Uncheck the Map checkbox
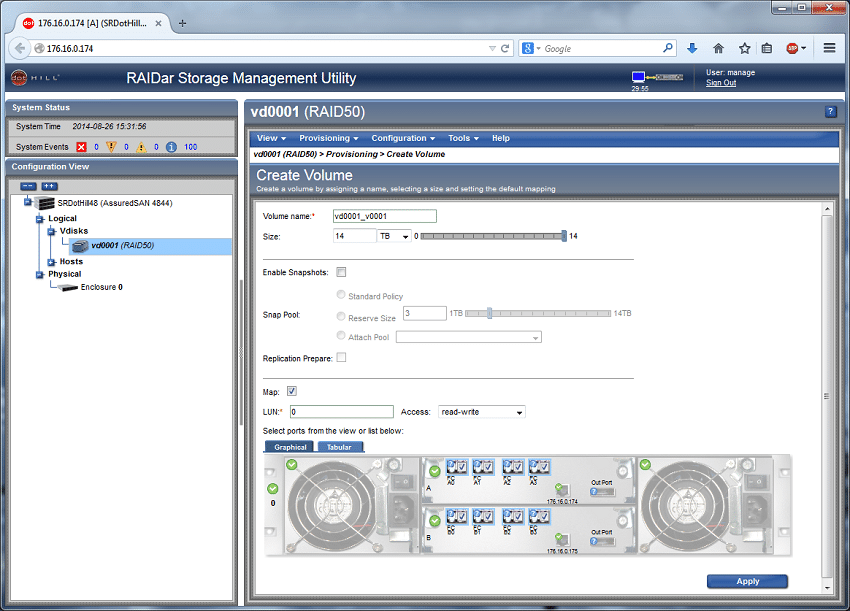 click(x=292, y=391)
